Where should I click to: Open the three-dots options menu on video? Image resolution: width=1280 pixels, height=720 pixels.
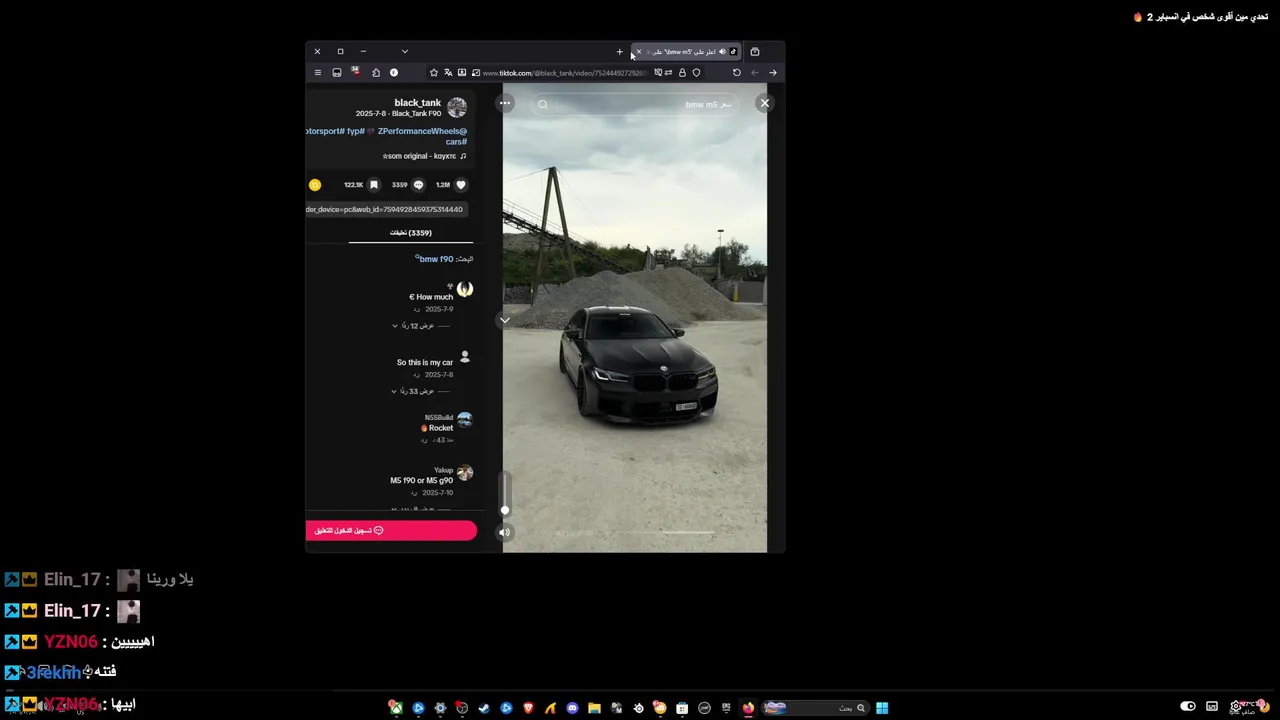click(x=505, y=103)
